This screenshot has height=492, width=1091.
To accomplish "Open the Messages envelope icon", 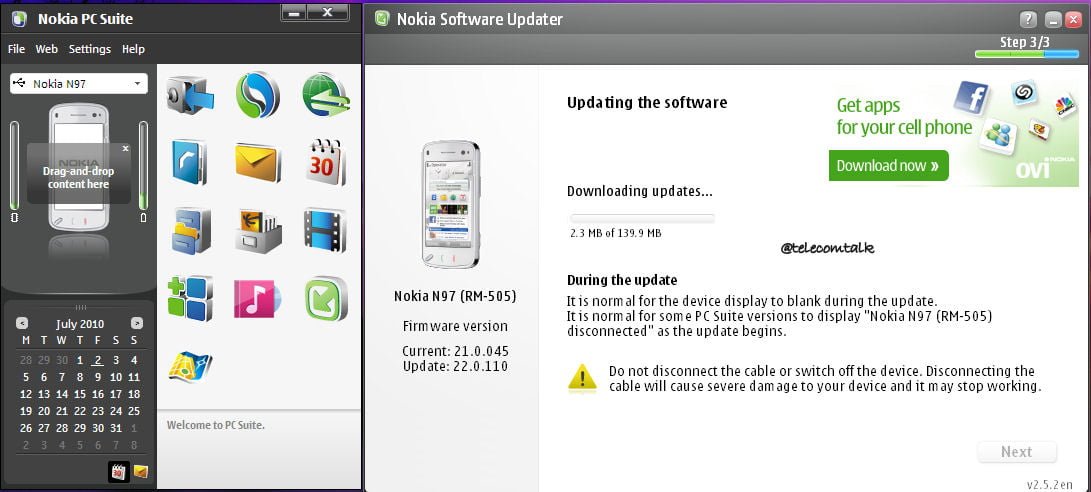I will tap(257, 162).
